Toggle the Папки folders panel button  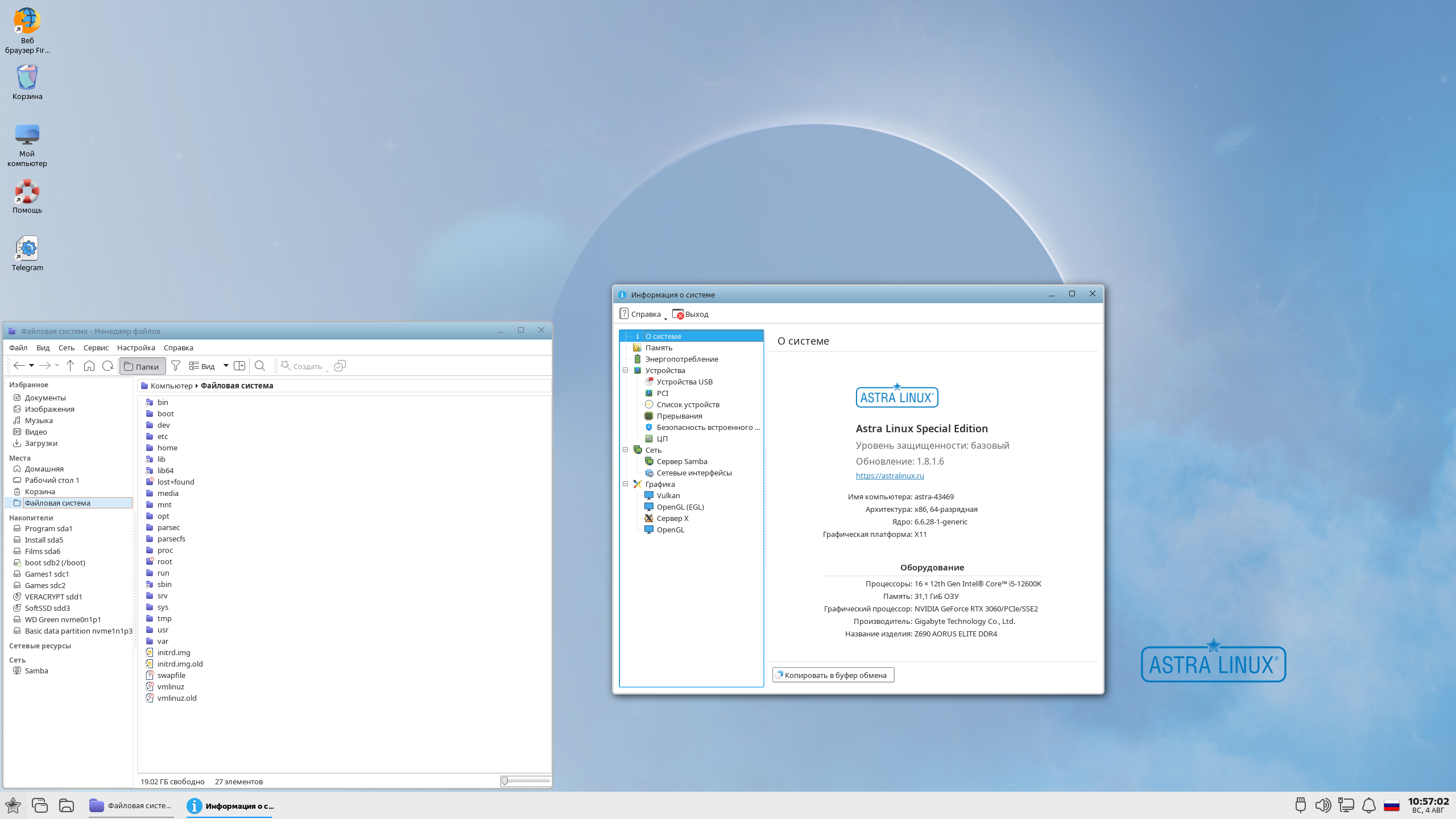pos(142,366)
